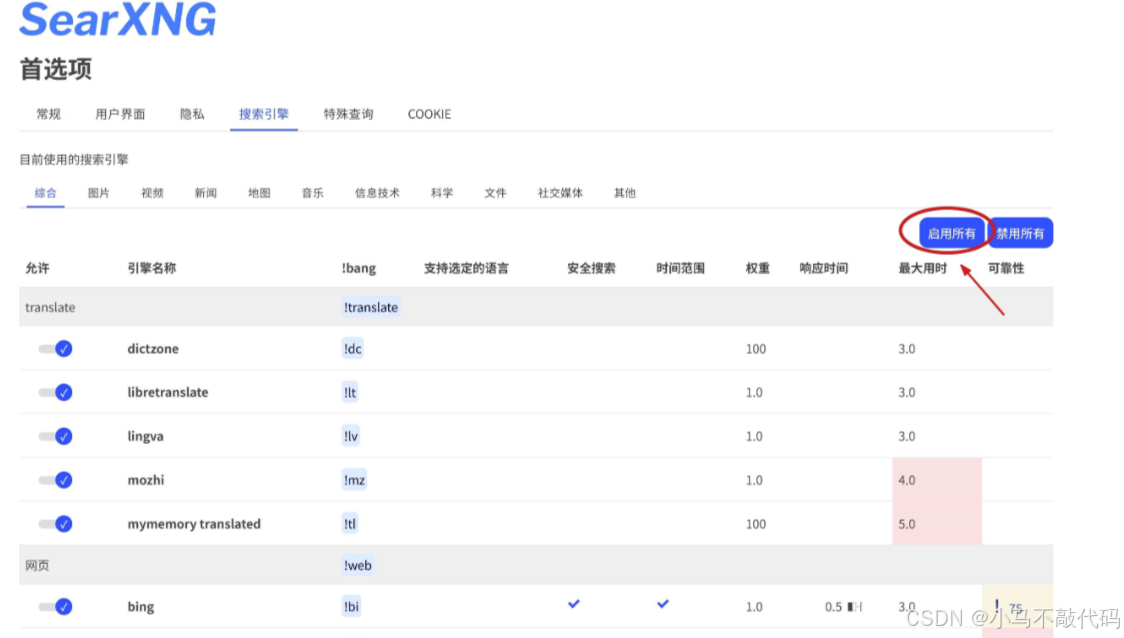Select the 其他 engine category tab
The image size is (1124, 638).
tap(624, 193)
